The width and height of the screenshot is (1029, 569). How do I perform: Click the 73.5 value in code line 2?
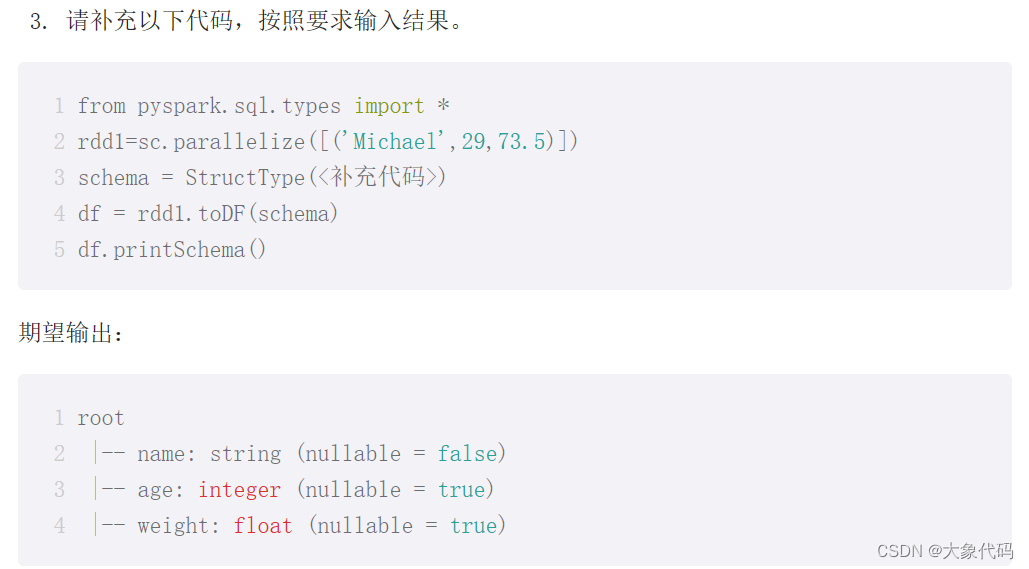(x=521, y=142)
